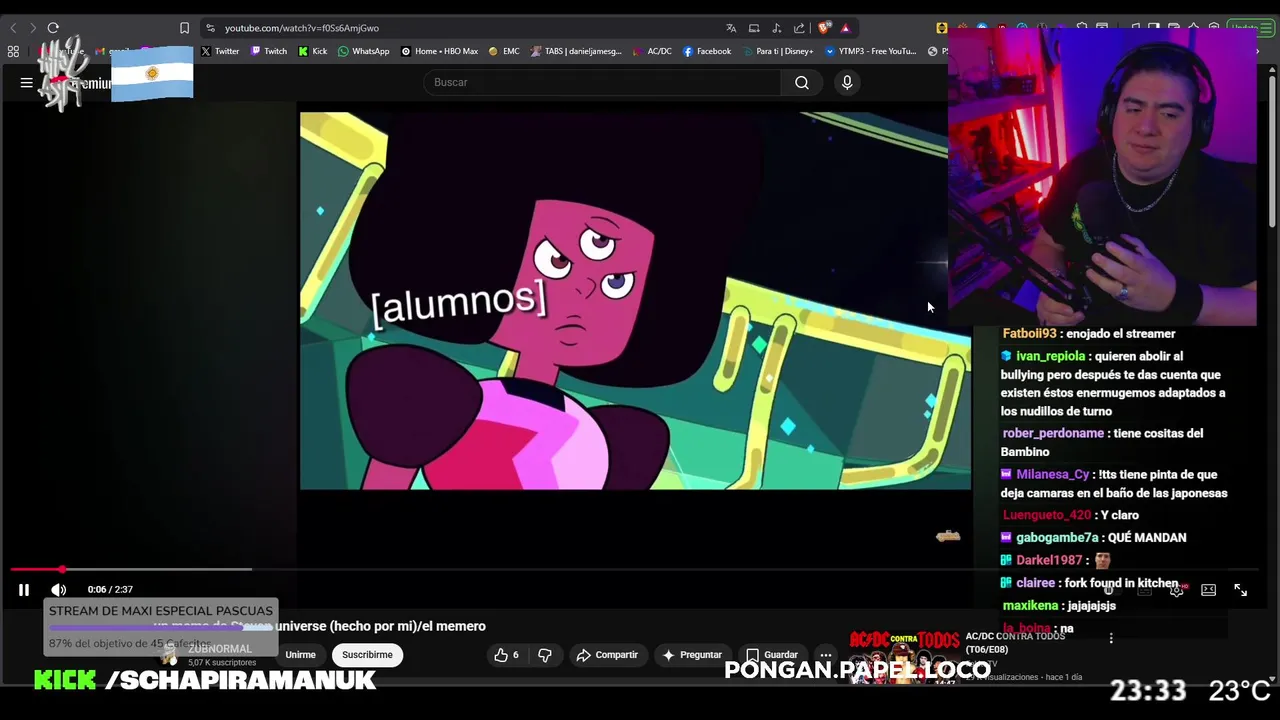This screenshot has height=720, width=1280.
Task: Like the video with thumbs up
Action: click(506, 655)
